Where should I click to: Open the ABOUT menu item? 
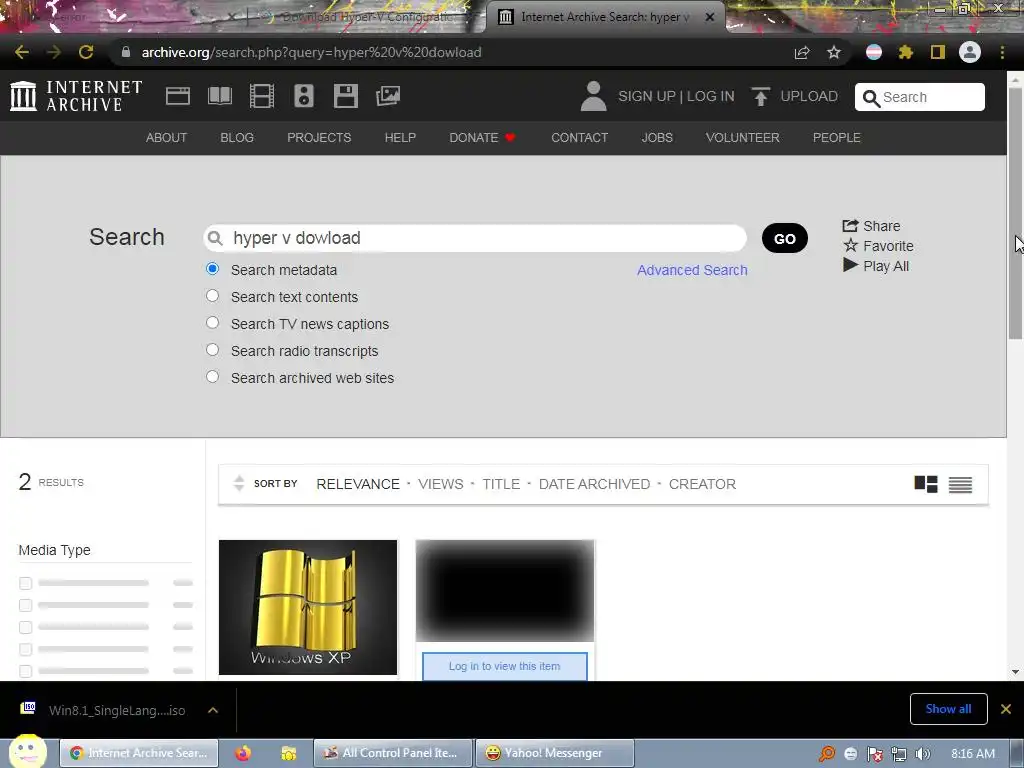[167, 138]
